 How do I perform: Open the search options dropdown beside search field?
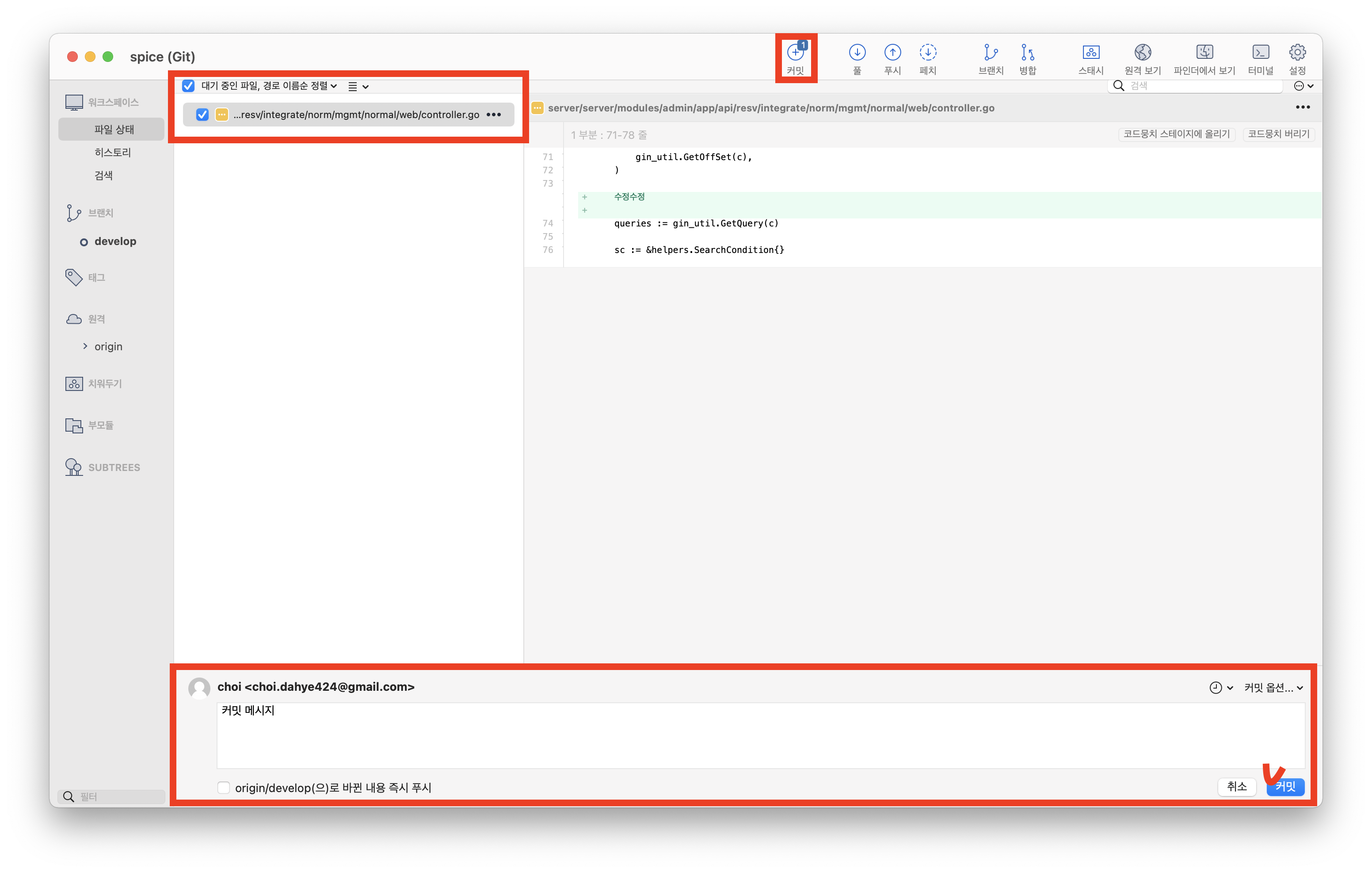pos(1303,86)
